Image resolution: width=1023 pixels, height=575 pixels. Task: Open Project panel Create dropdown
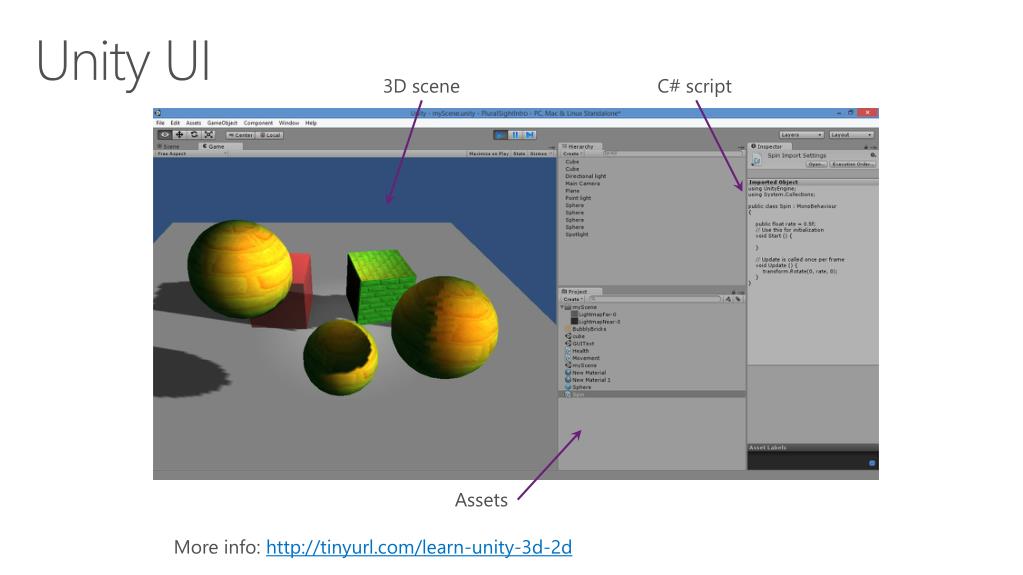[572, 299]
